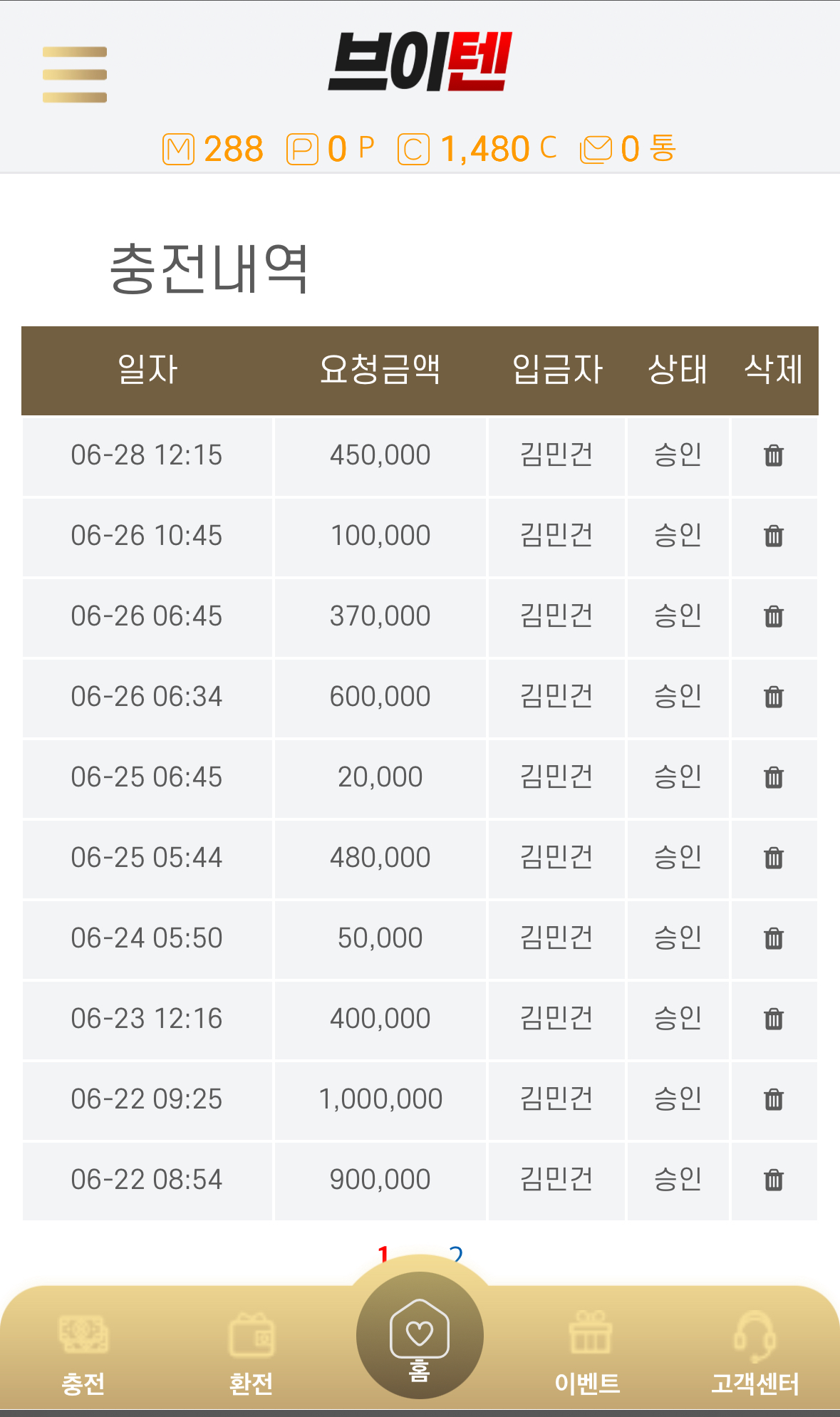Screen dimensions: 840x1417
Task: Click trash icon for 06-26 06:34 entry
Action: (x=774, y=697)
